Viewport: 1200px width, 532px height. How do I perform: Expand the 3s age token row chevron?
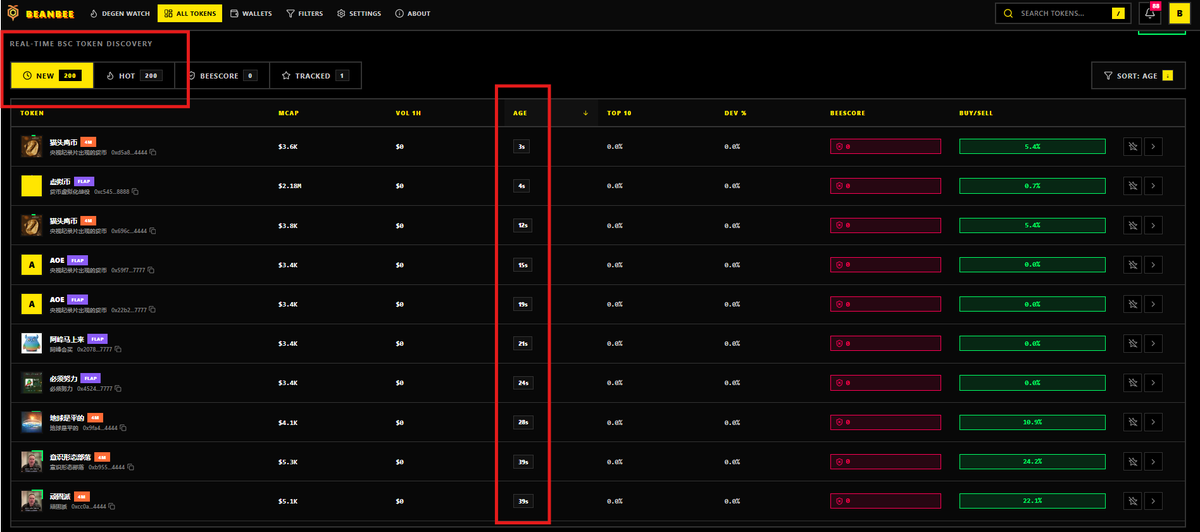point(1153,146)
